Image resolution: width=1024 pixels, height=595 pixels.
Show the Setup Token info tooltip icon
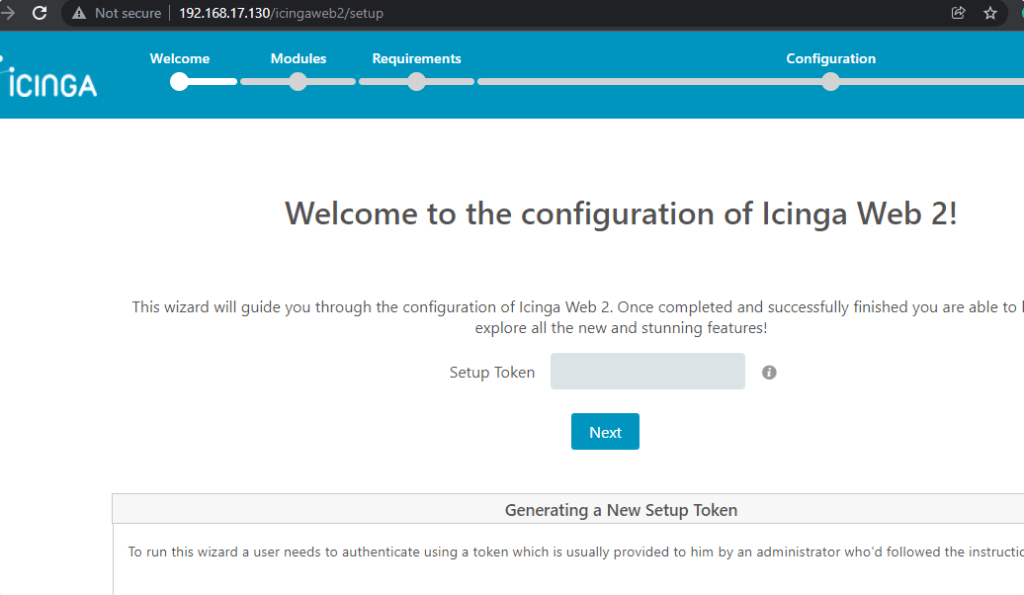[769, 372]
